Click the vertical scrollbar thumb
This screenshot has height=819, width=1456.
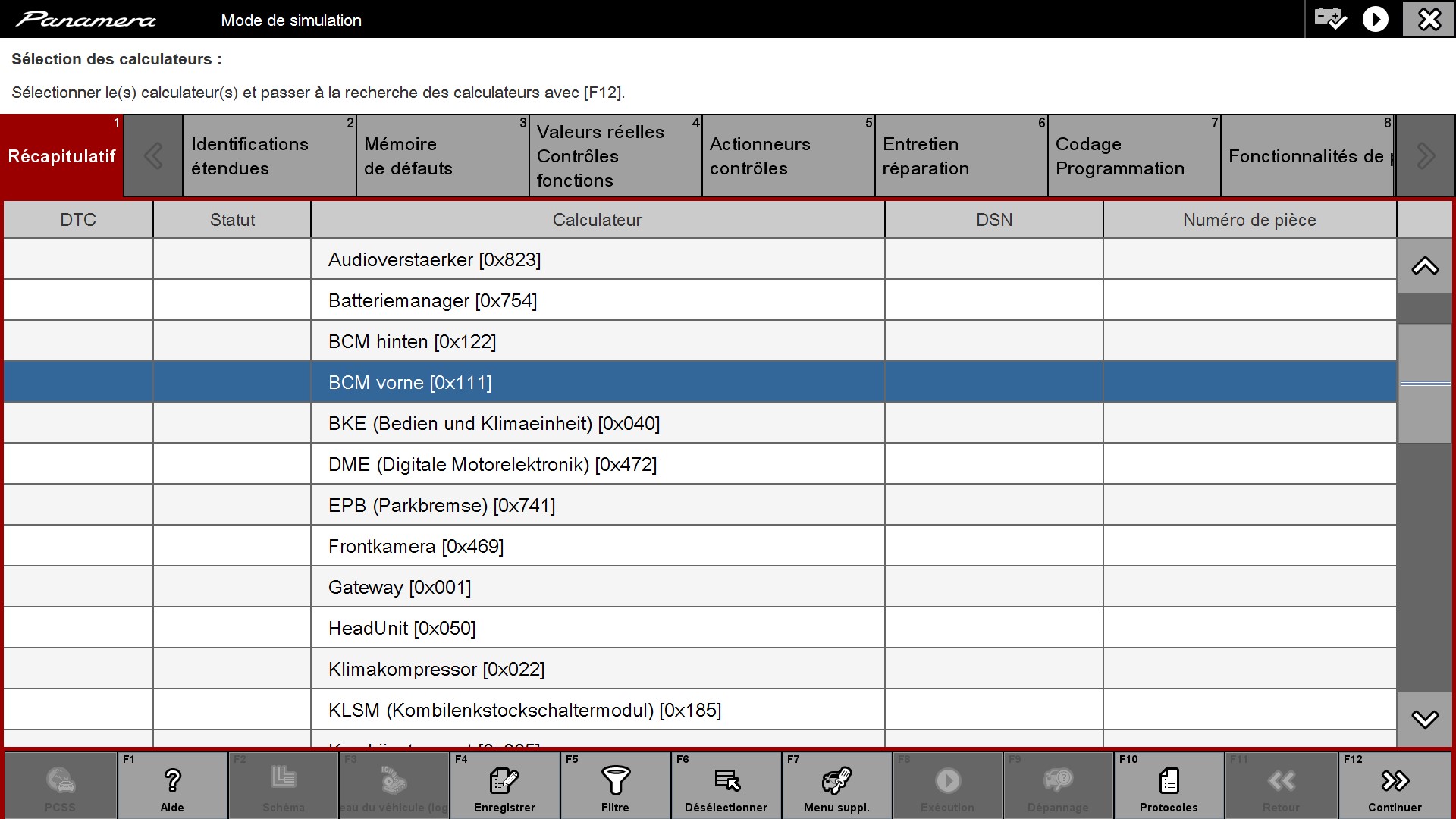(x=1425, y=384)
